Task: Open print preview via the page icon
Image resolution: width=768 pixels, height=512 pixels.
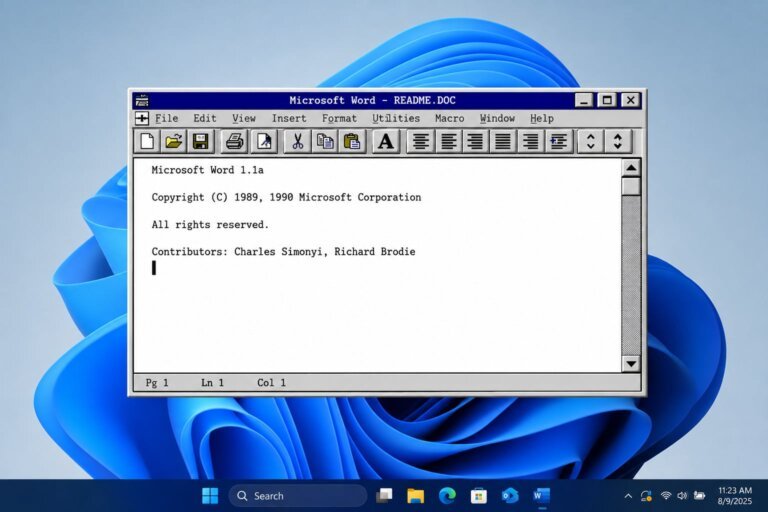Action: pos(264,142)
